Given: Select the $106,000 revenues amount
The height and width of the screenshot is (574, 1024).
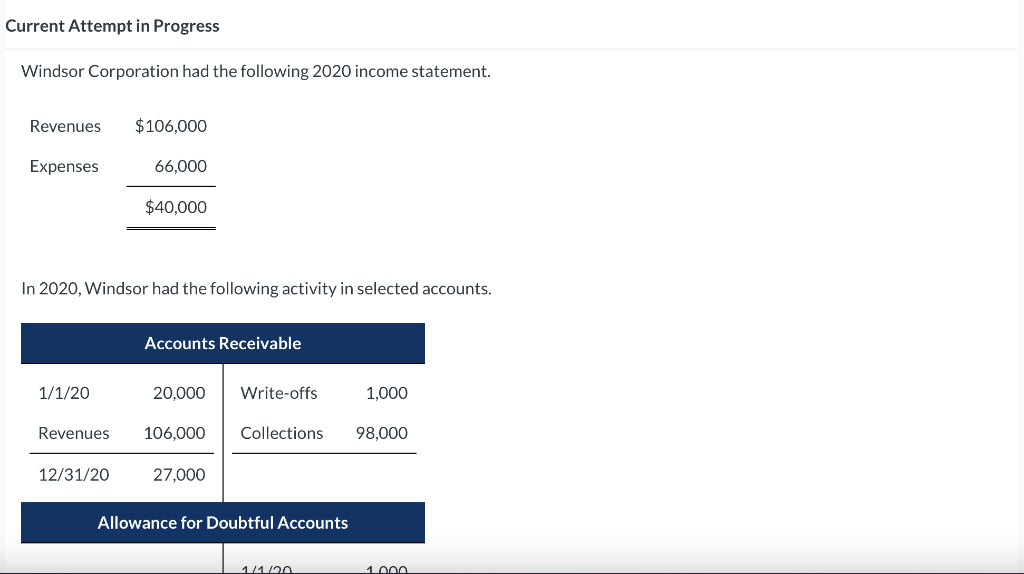Looking at the screenshot, I should (171, 126).
